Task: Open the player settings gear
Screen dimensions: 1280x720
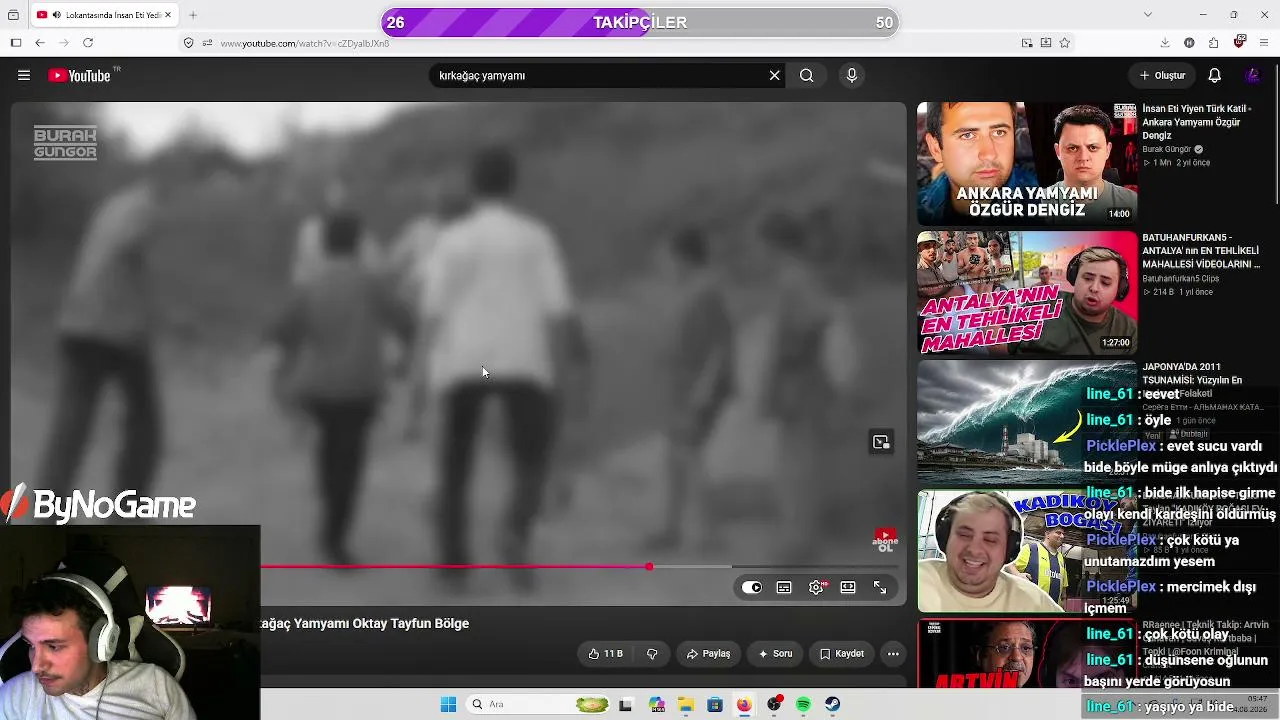Action: click(x=817, y=587)
